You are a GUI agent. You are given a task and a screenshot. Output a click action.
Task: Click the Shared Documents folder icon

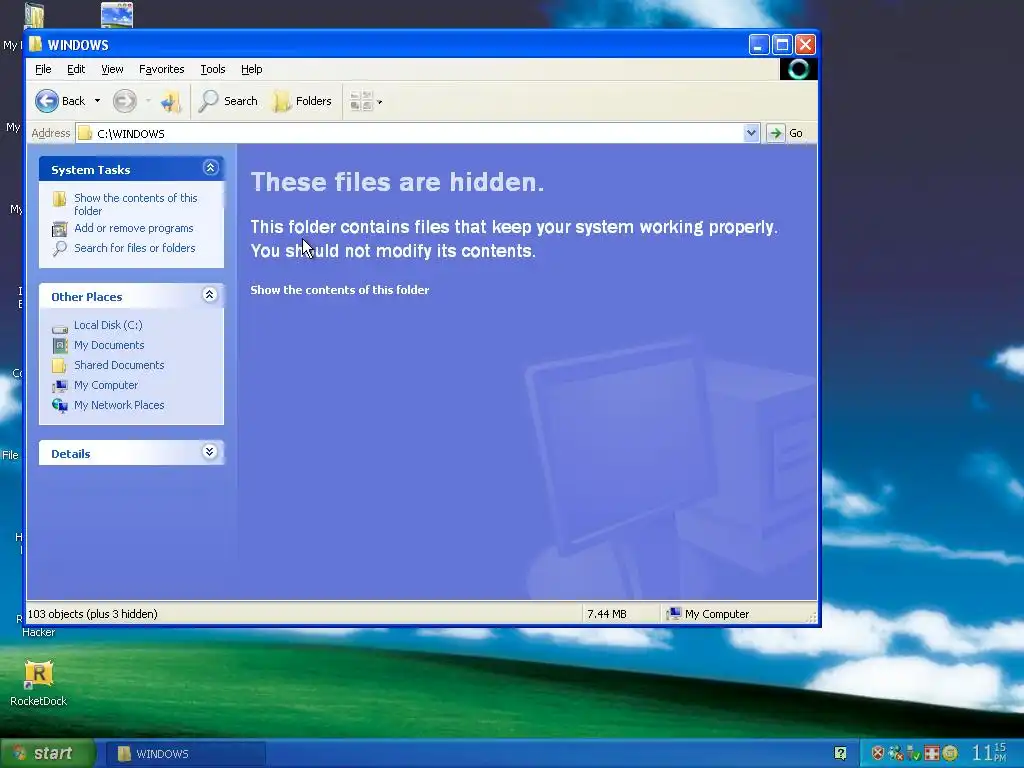(59, 366)
